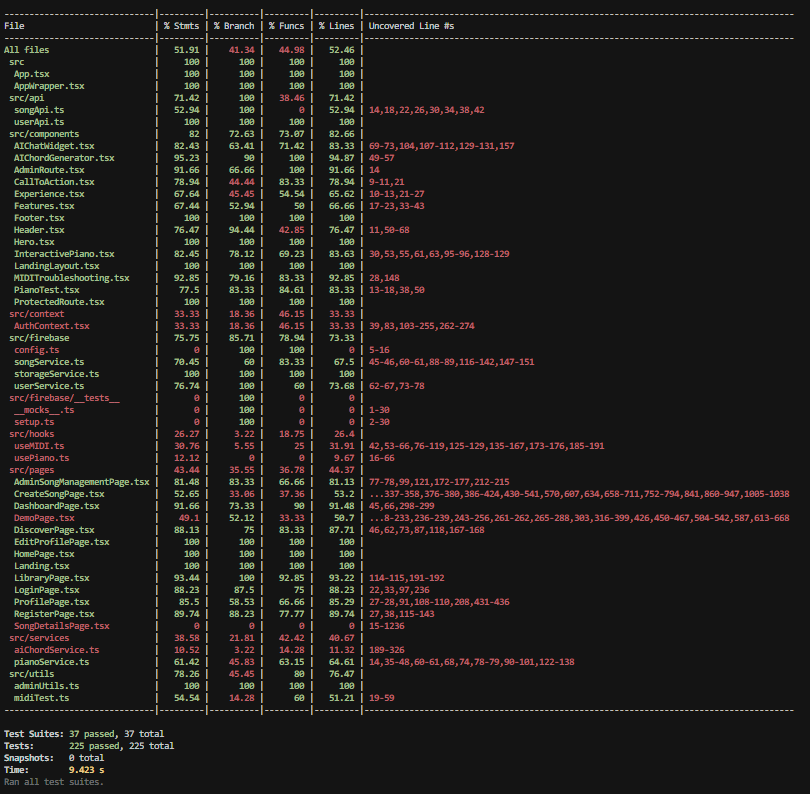Image resolution: width=810 pixels, height=794 pixels.
Task: Click EditProfilePage.tsx file name
Action: (61, 542)
